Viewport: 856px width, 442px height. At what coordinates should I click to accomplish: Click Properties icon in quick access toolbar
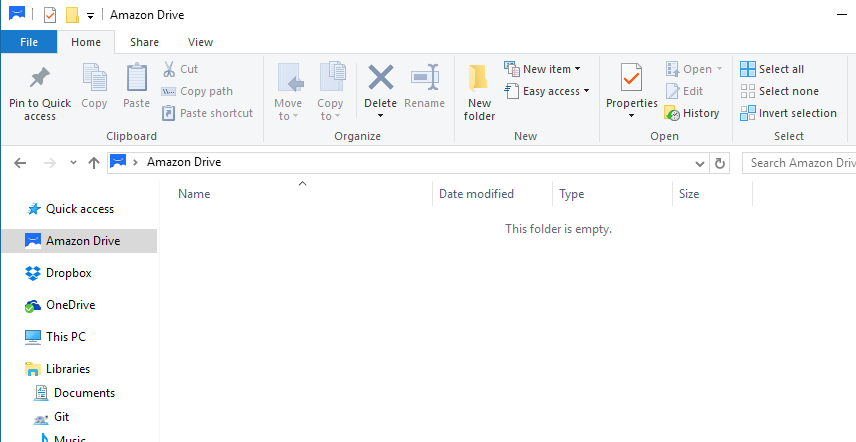tap(50, 15)
